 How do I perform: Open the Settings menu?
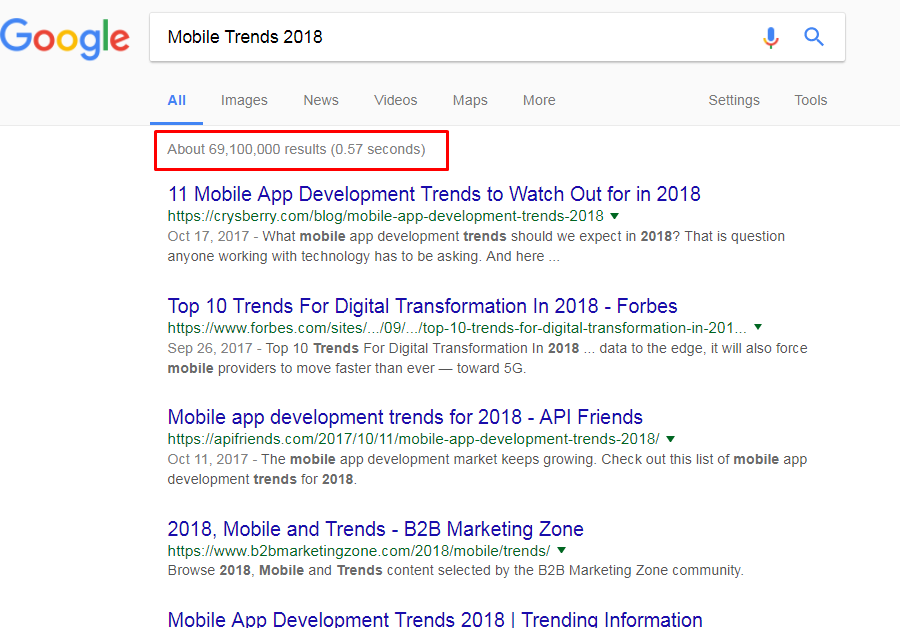[734, 100]
